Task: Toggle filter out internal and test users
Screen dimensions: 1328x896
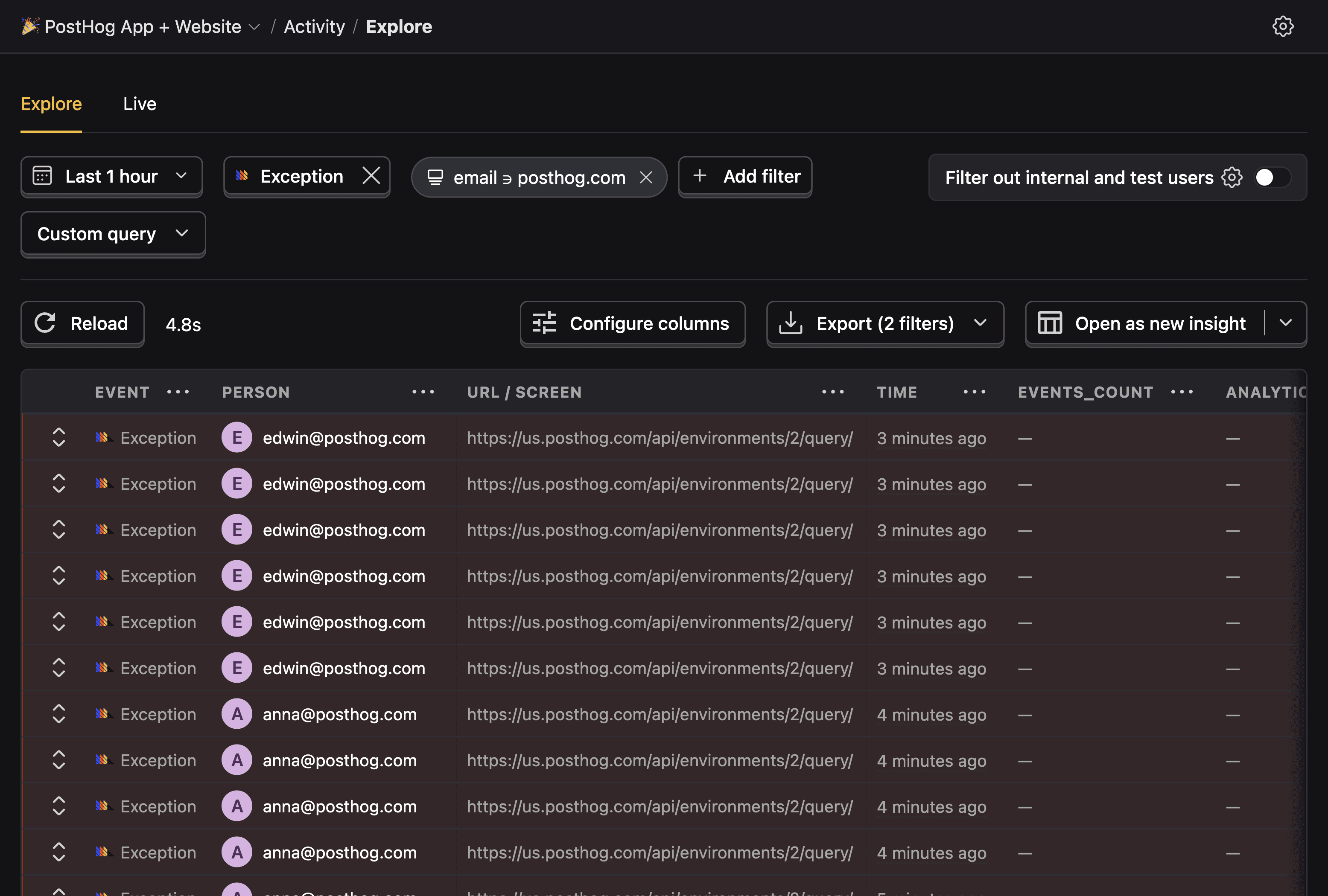Action: tap(1272, 177)
